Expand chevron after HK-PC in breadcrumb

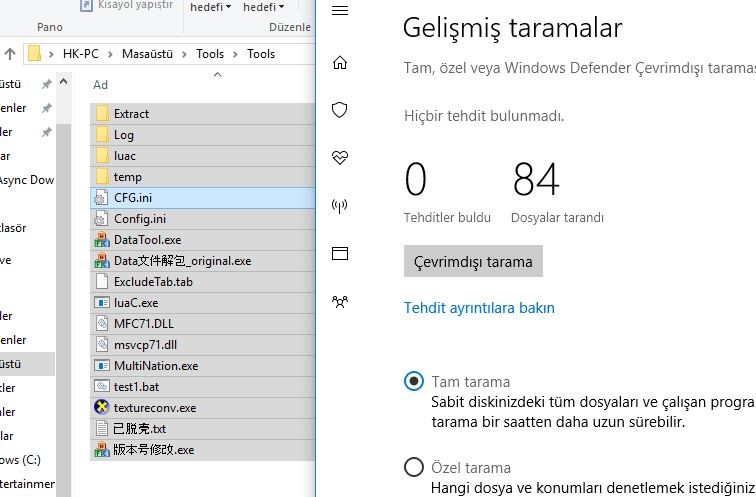pos(110,54)
